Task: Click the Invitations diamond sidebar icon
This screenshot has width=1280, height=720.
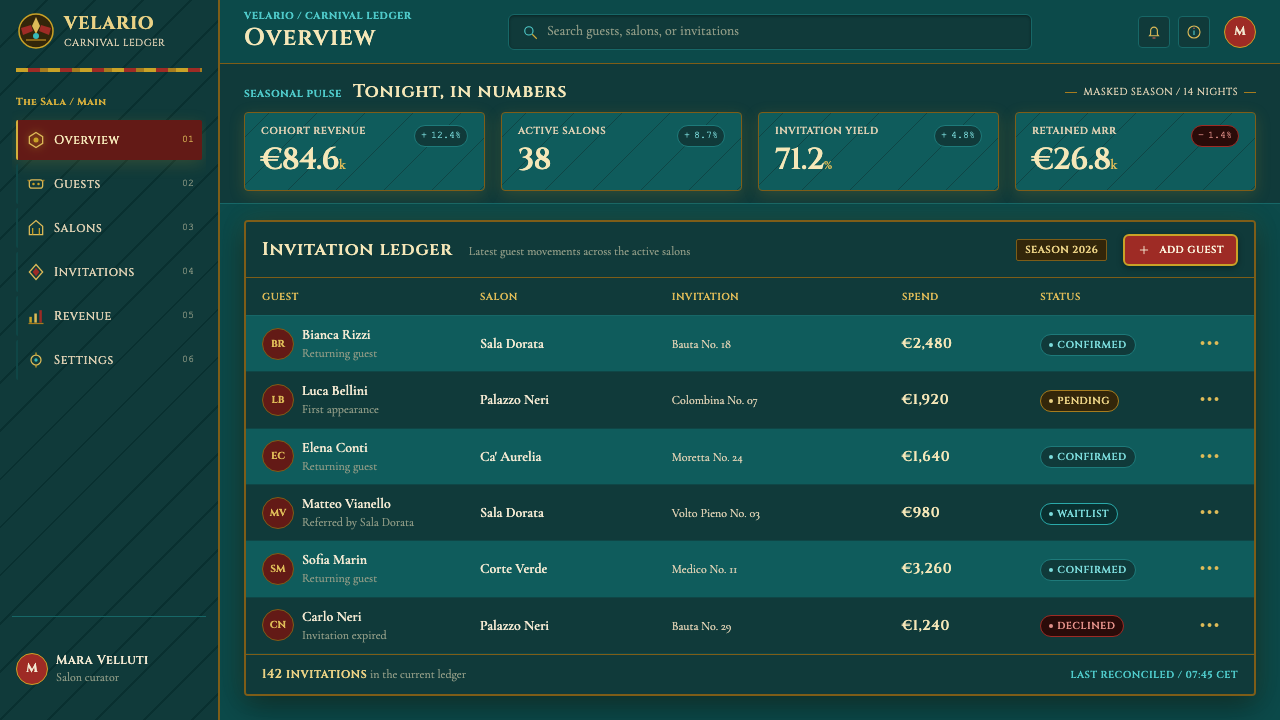Action: pos(36,272)
